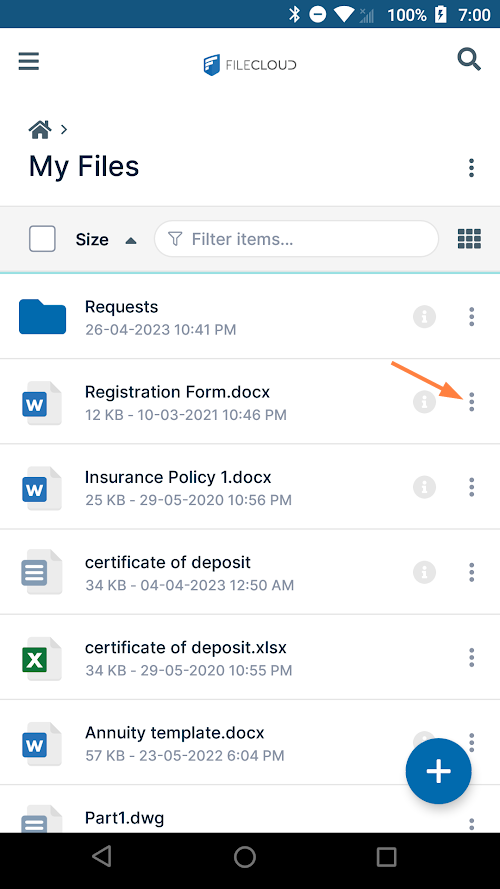
Task: Open more options for Registration Form.docx
Action: coord(471,402)
